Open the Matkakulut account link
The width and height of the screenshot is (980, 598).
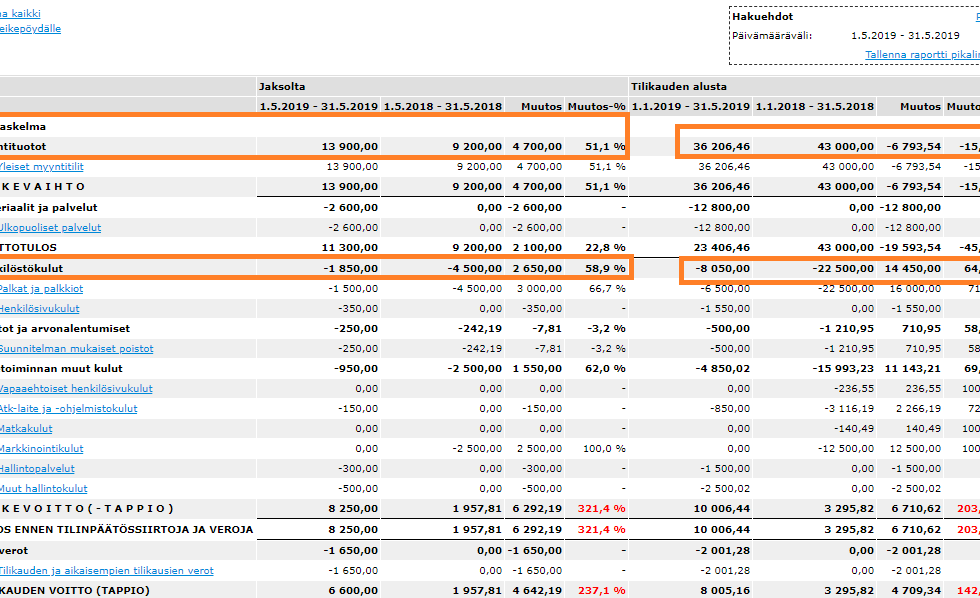coord(26,429)
